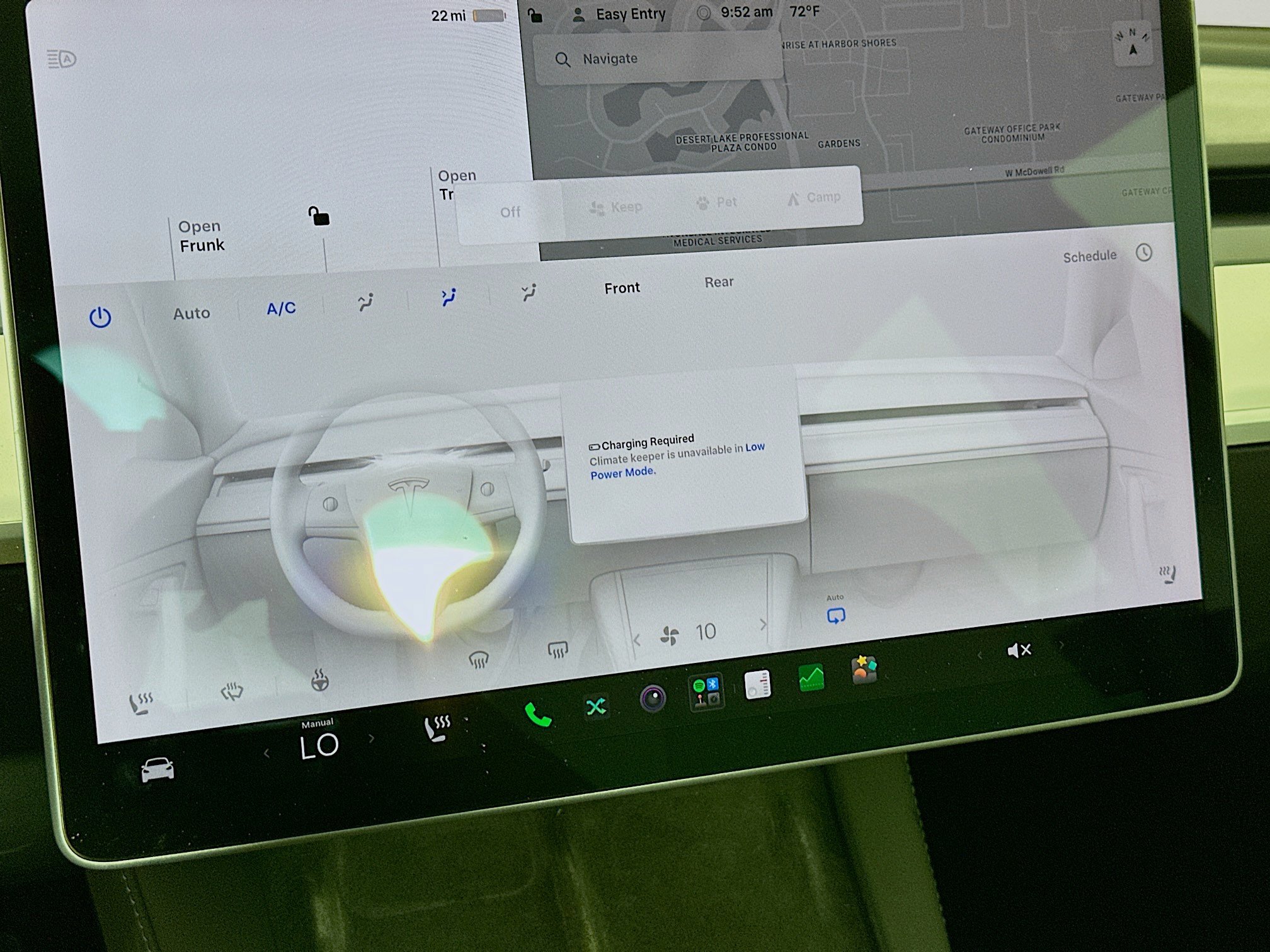The image size is (1270, 952).
Task: Toggle the third airflow vent icon
Action: click(529, 292)
